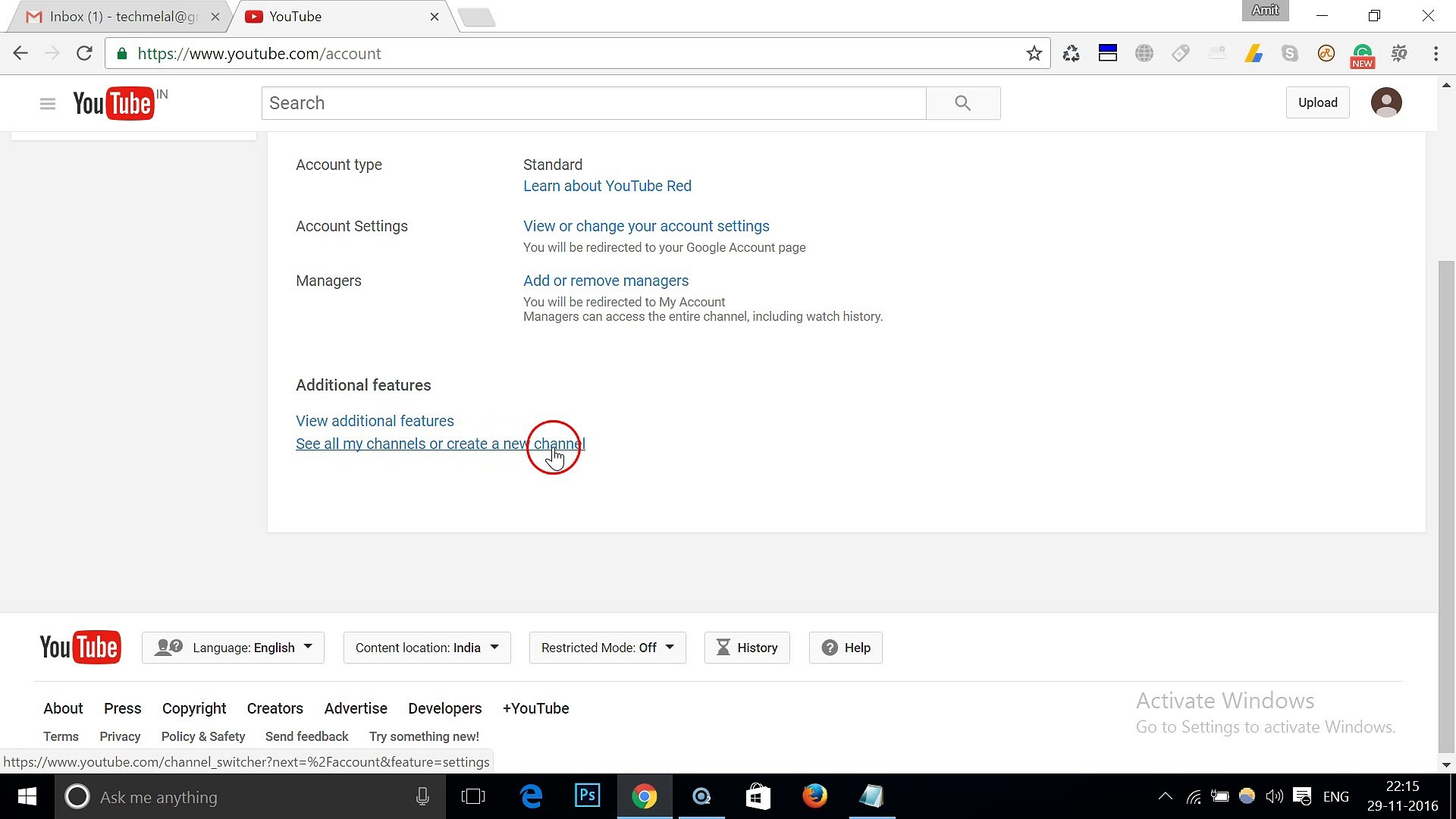The image size is (1456, 819).
Task: Open the Skype browser extension
Action: point(1290,53)
